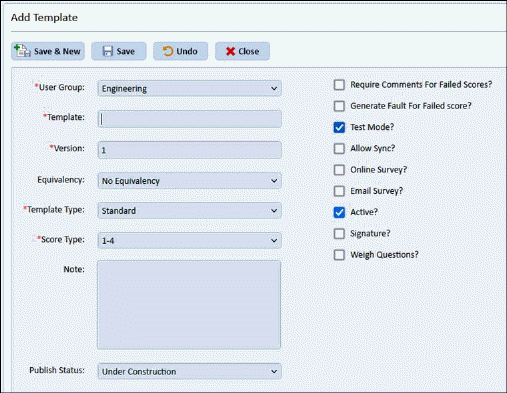Click into the Version input field
The height and width of the screenshot is (393, 507).
click(189, 150)
